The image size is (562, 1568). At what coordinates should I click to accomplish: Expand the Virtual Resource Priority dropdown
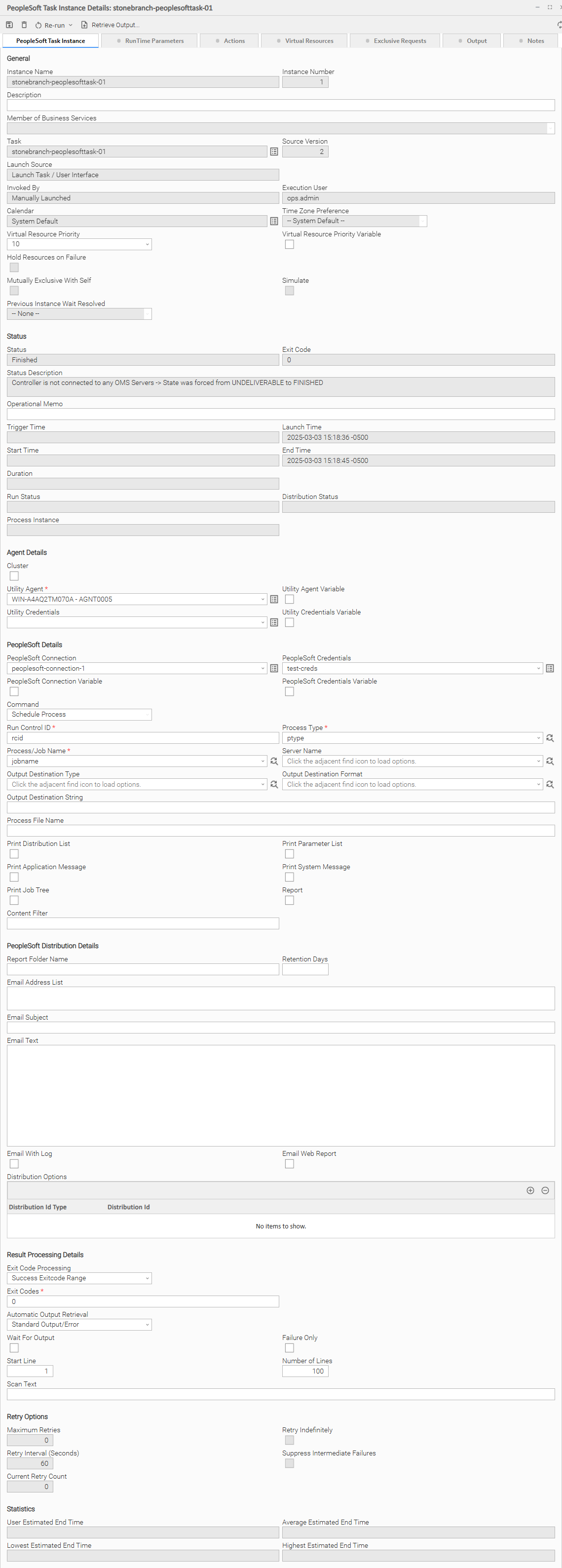coord(79,244)
